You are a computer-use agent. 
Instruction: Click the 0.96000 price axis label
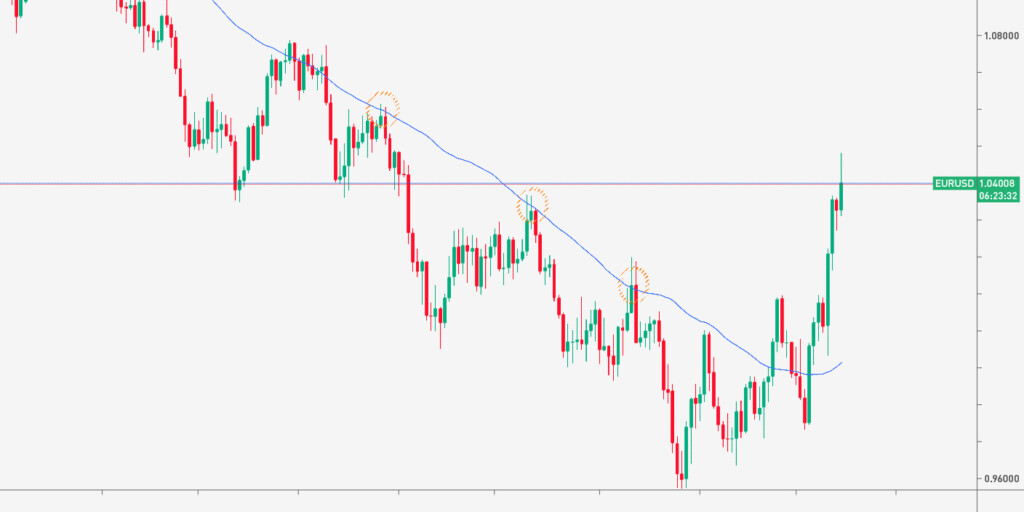[1000, 478]
